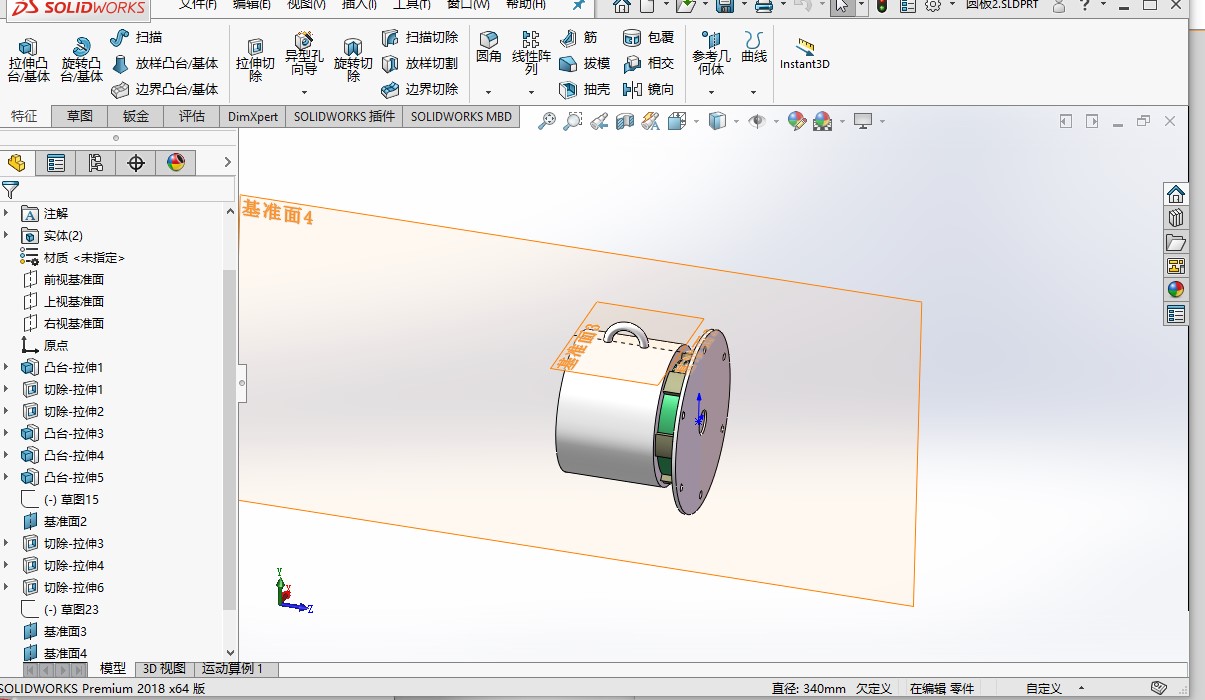The width and height of the screenshot is (1205, 700).
Task: Toggle the Hide/Show Items eye icon
Action: point(757,121)
